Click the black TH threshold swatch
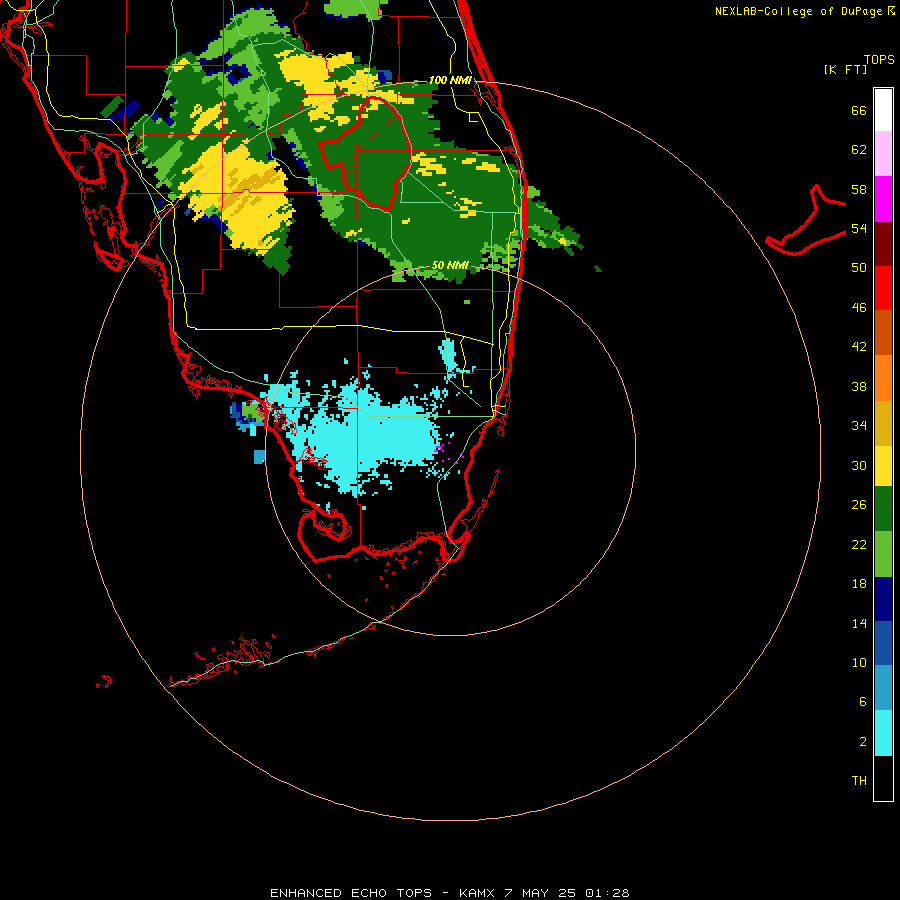 883,778
